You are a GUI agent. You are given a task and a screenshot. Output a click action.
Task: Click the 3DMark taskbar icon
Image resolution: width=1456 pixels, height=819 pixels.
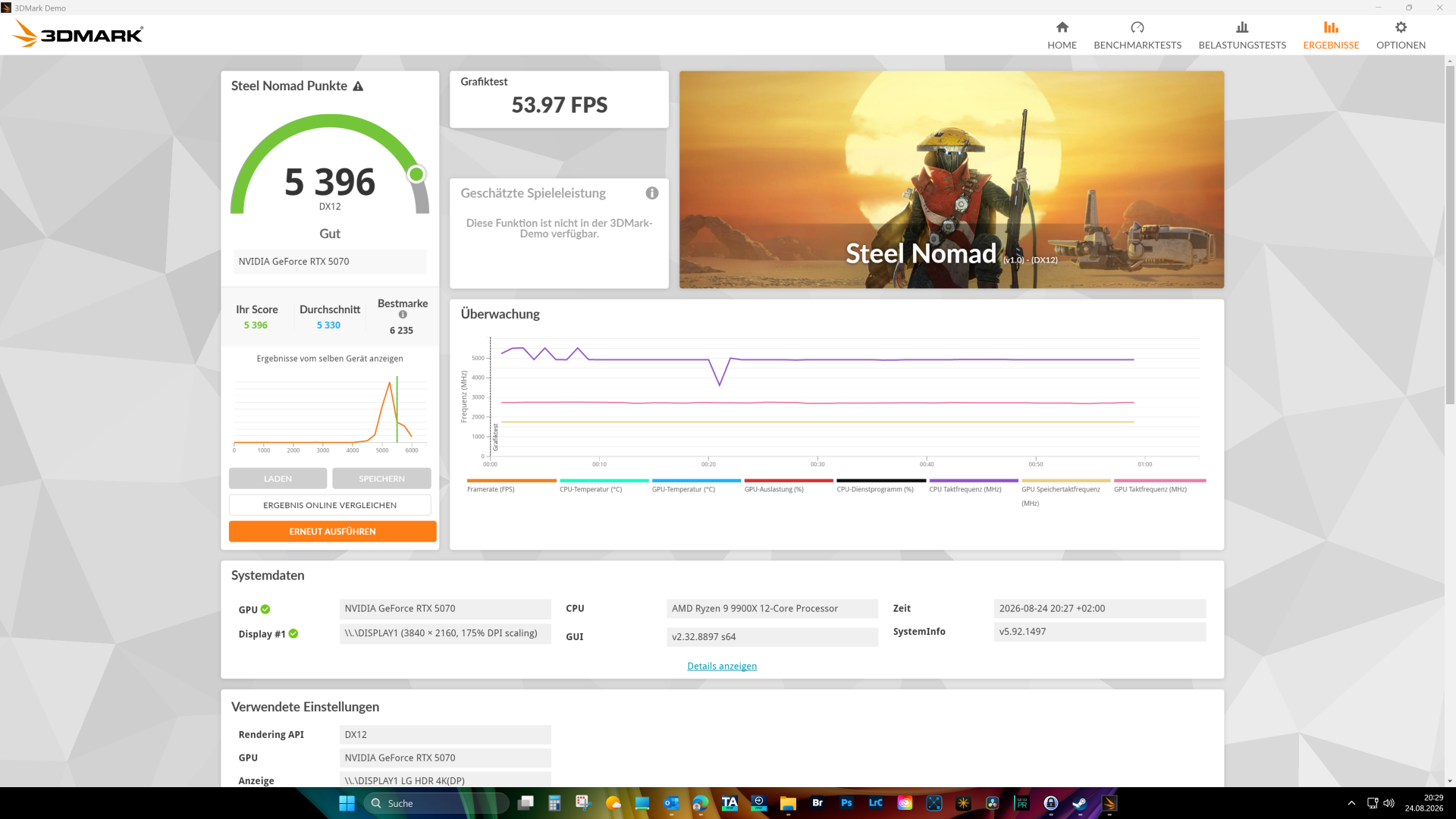1109,803
